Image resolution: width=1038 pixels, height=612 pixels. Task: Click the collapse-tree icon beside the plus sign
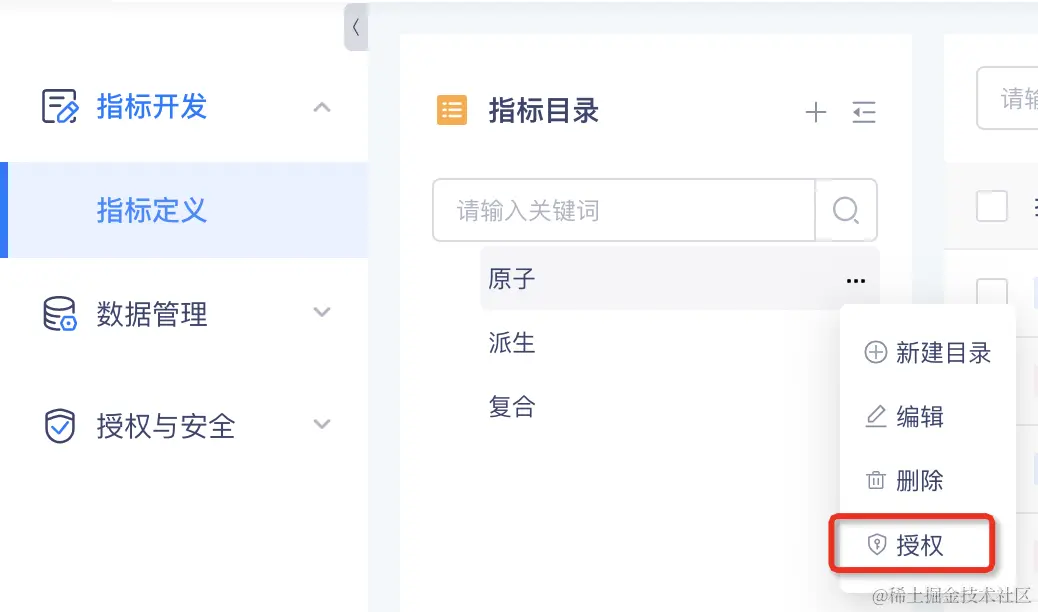coord(864,112)
